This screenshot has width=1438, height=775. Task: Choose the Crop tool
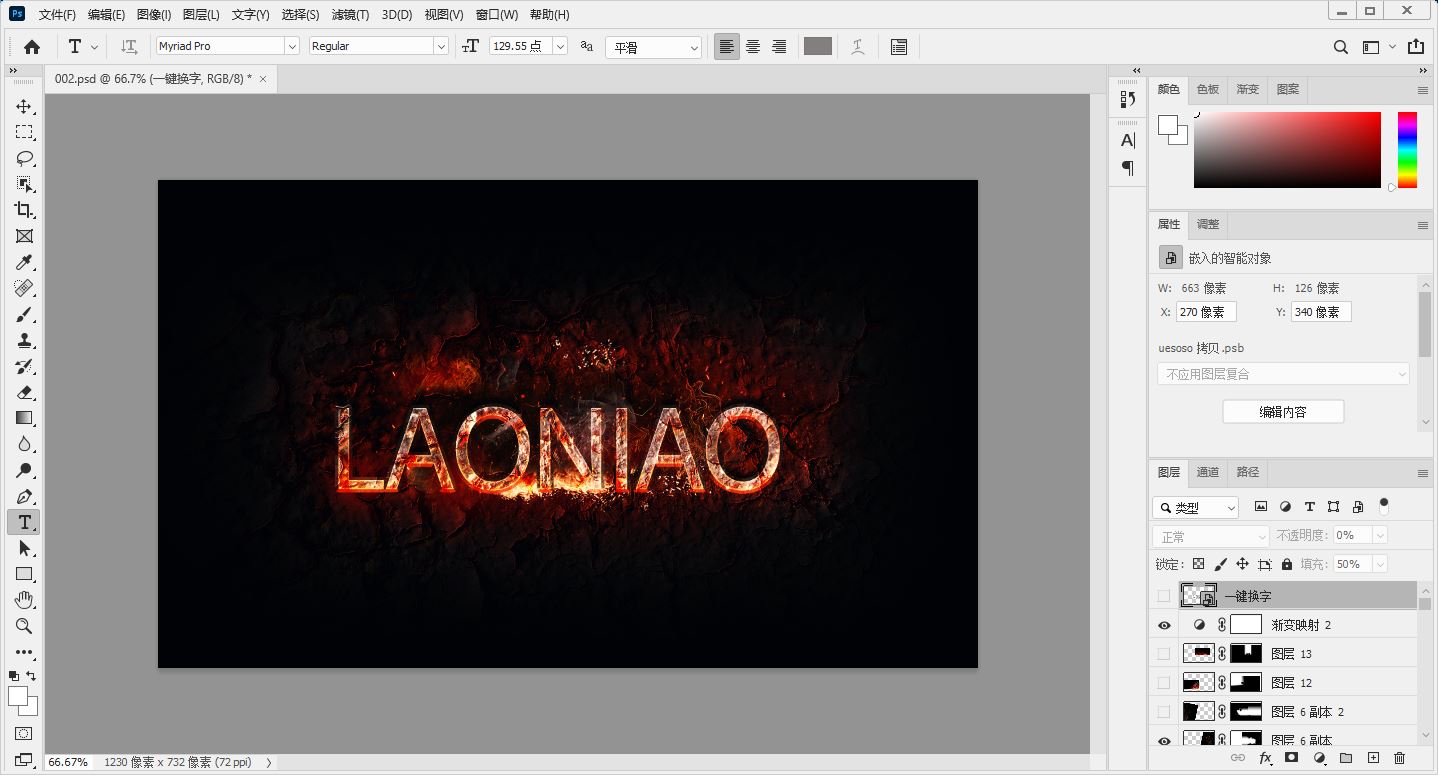click(24, 210)
